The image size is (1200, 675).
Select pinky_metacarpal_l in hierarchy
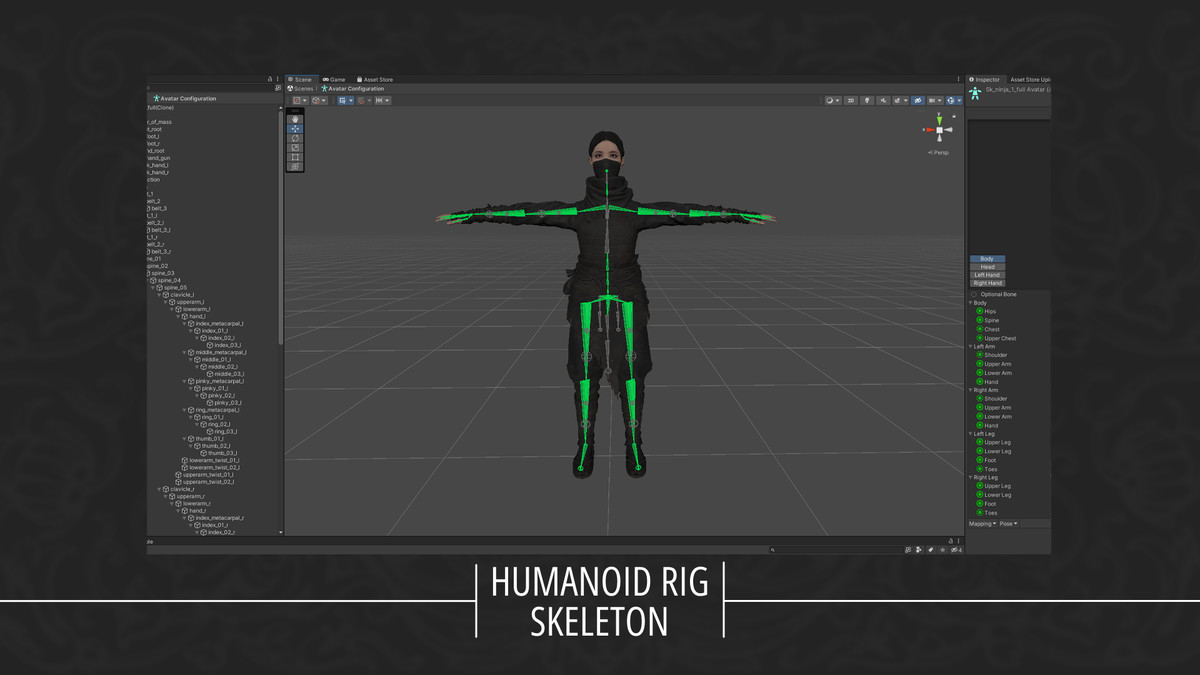(x=216, y=381)
